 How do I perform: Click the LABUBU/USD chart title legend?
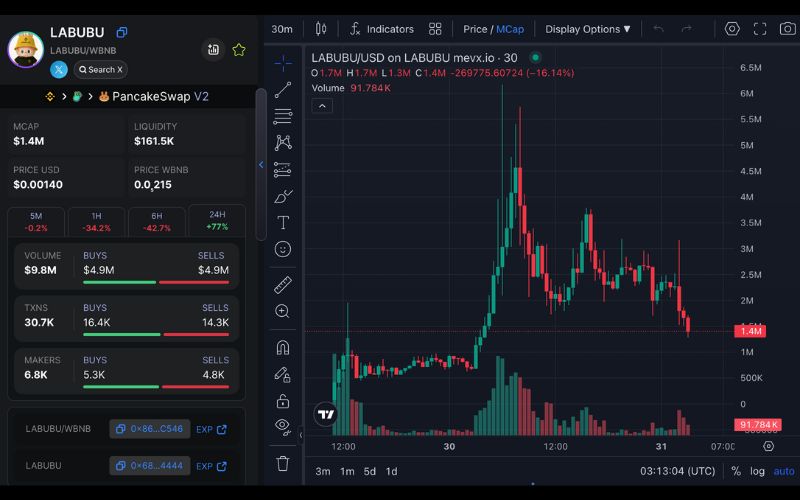(414, 58)
